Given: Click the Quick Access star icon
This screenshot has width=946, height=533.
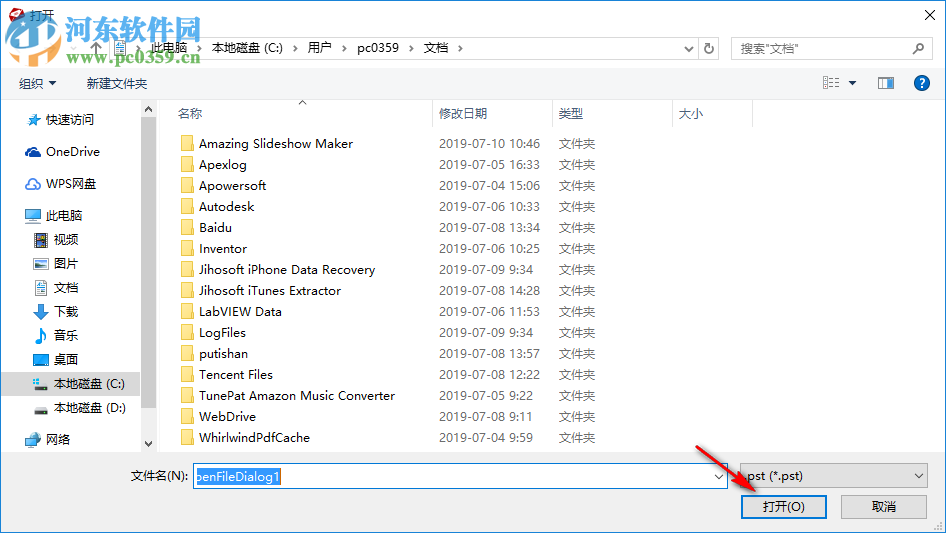Looking at the screenshot, I should (x=34, y=120).
